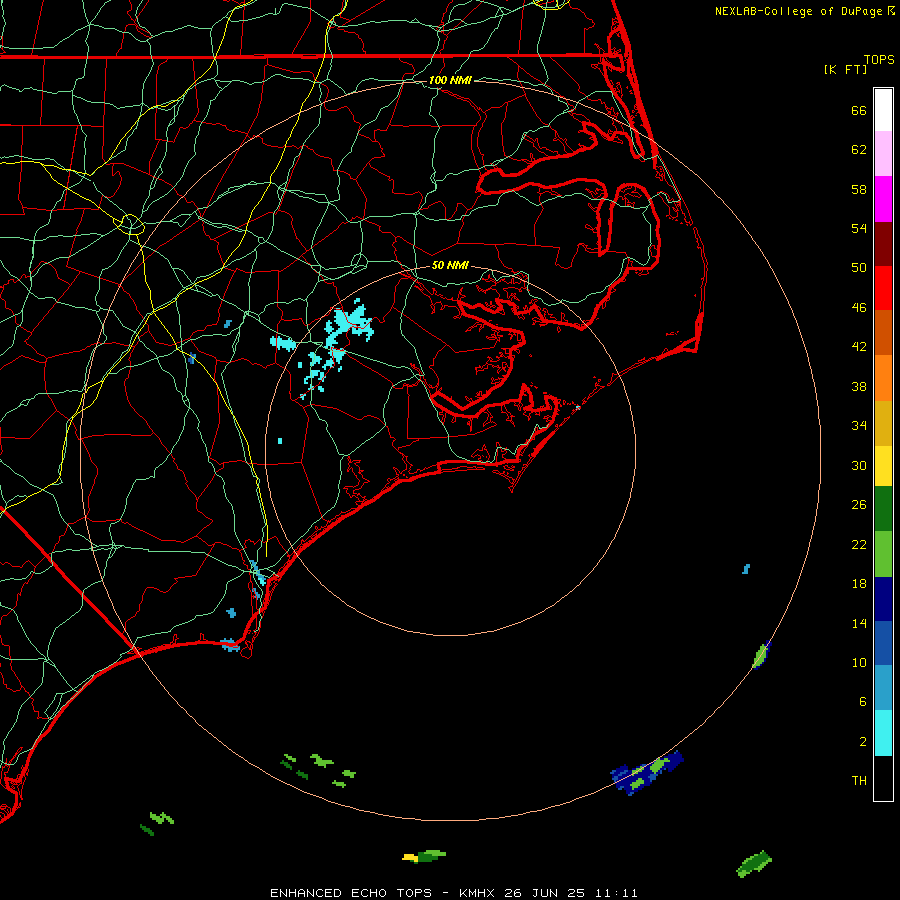Pick the cyan swatch on the color scale

pos(883,733)
